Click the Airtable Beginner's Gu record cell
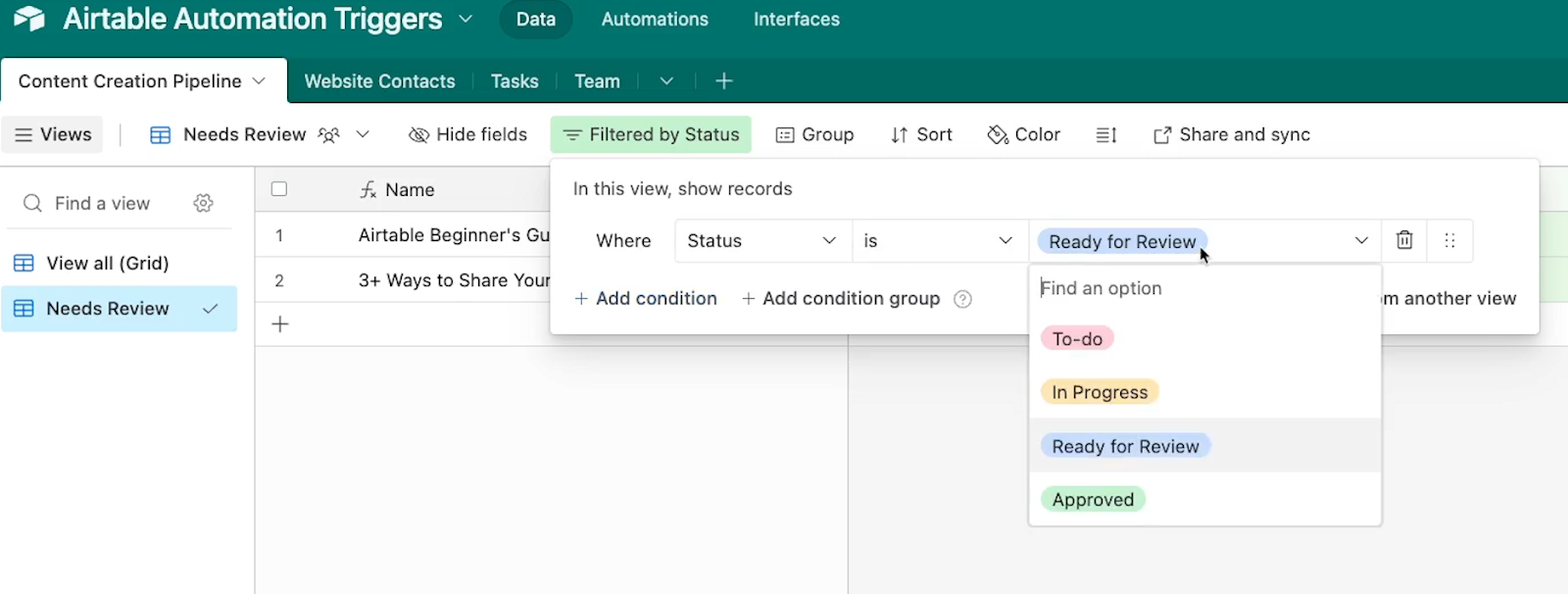This screenshot has width=1568, height=594. point(454,235)
